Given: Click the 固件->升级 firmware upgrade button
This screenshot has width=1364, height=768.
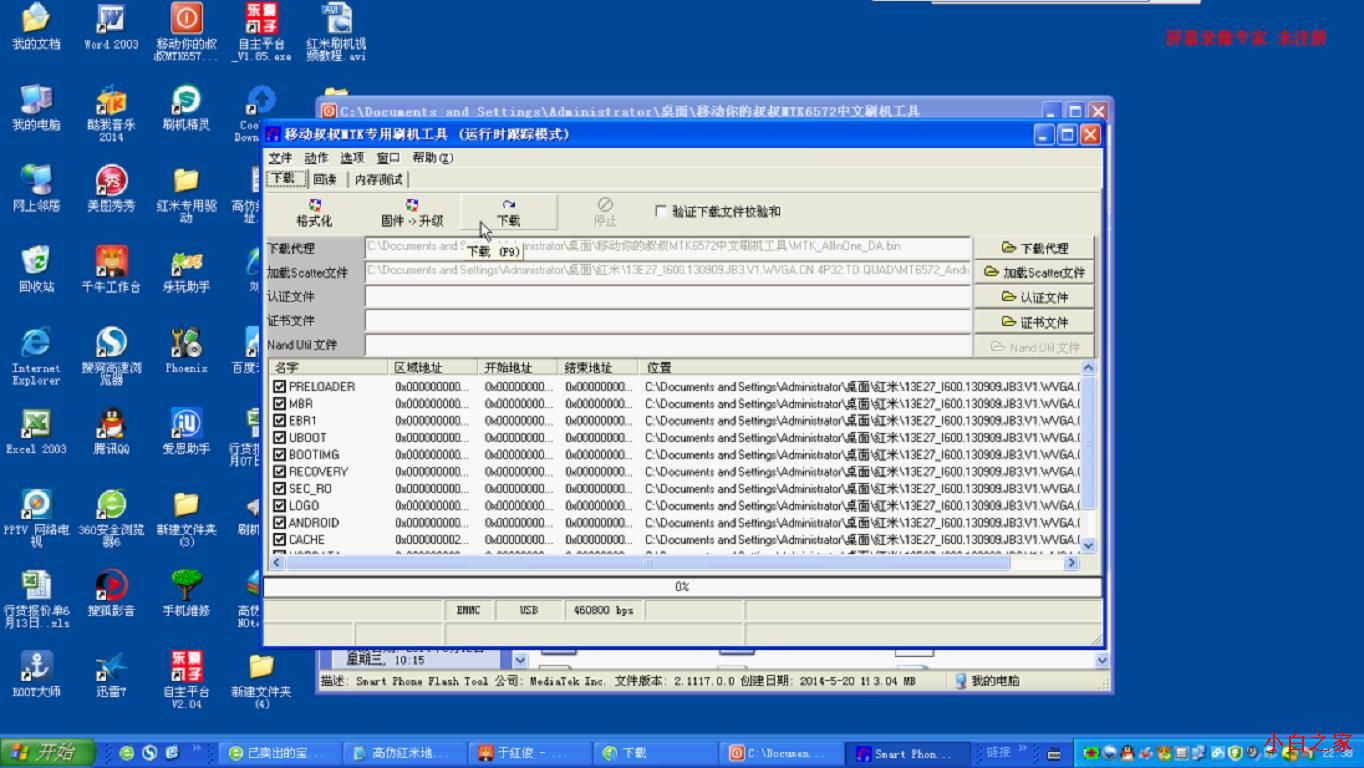Looking at the screenshot, I should coord(411,212).
